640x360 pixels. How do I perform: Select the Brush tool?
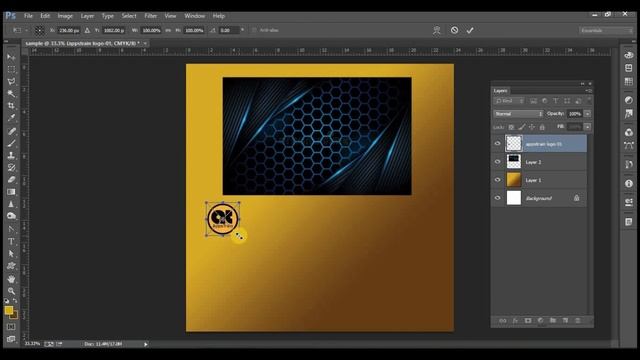(x=11, y=143)
